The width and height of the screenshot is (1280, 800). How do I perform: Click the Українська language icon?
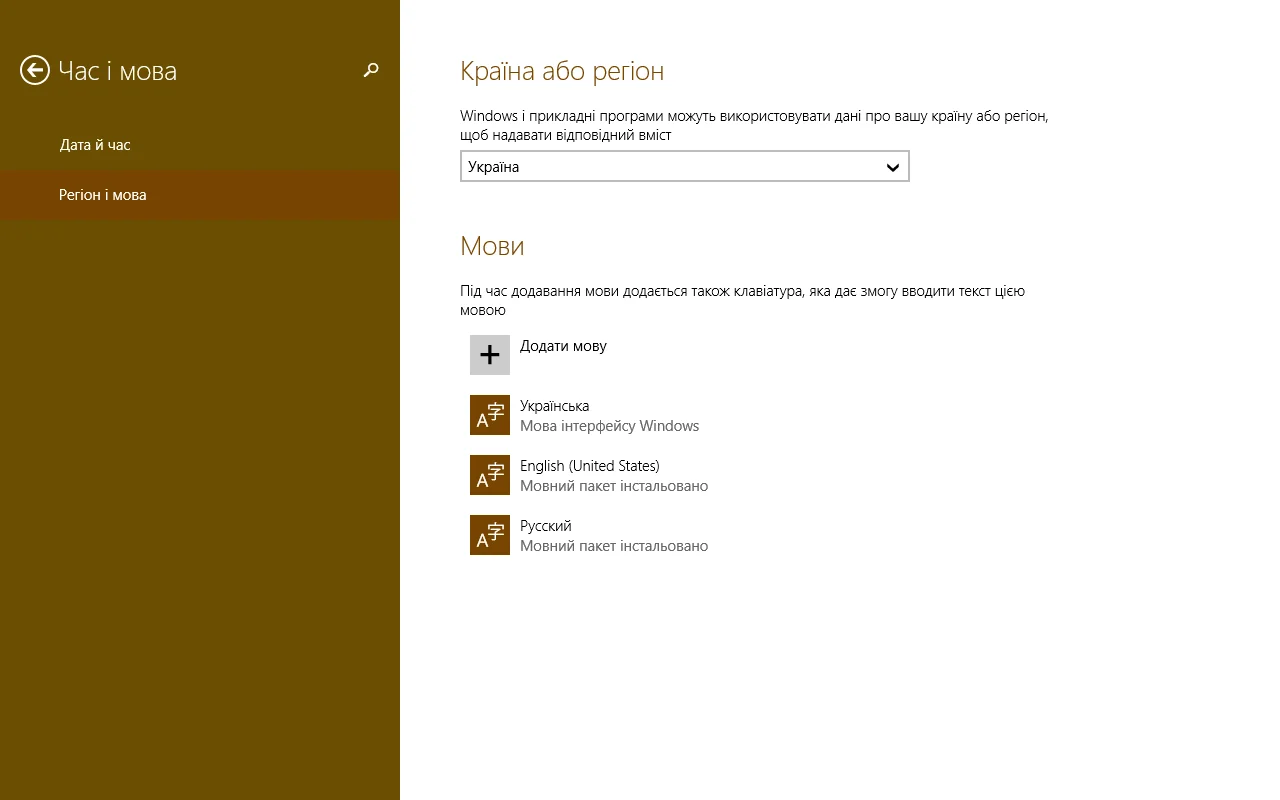(490, 415)
